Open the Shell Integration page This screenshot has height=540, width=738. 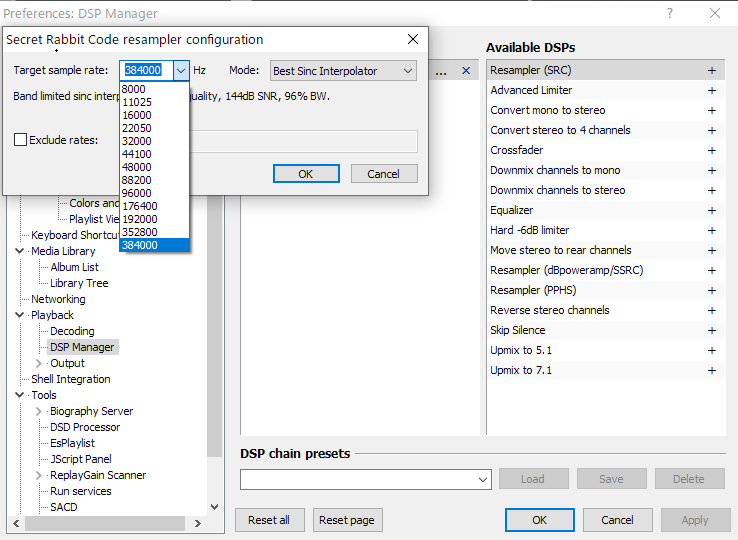tap(71, 379)
